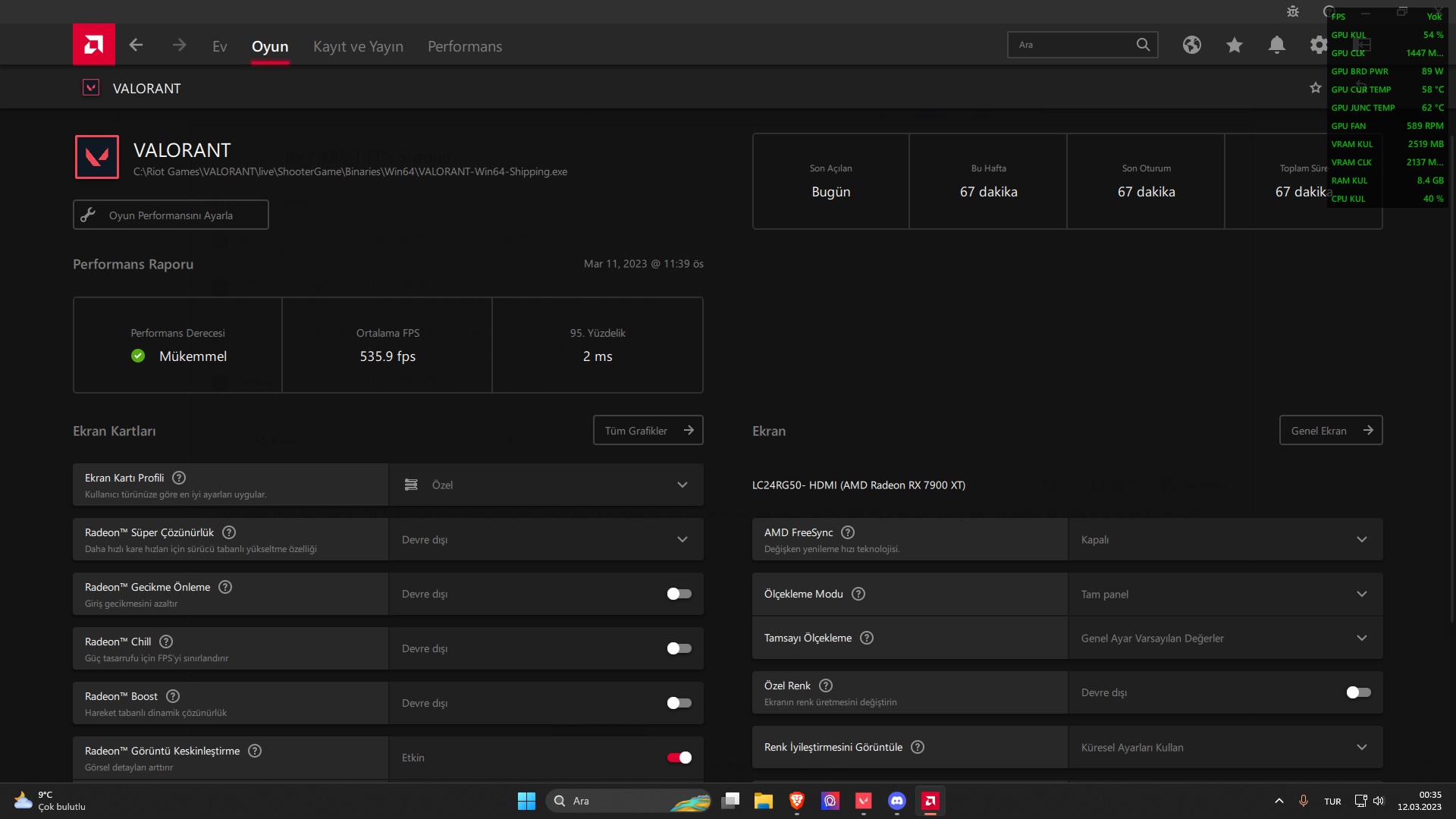Open settings gear icon in top bar
The image size is (1456, 819).
click(1318, 45)
